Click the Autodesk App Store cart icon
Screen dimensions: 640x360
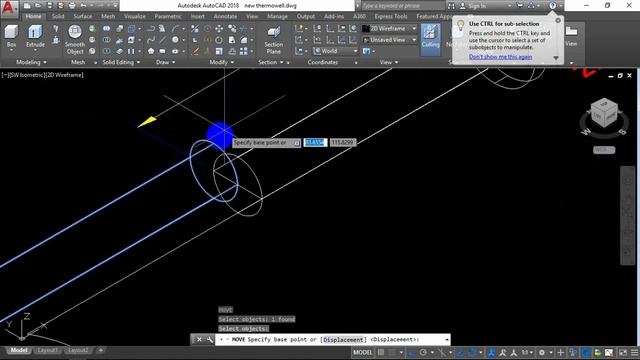point(520,6)
